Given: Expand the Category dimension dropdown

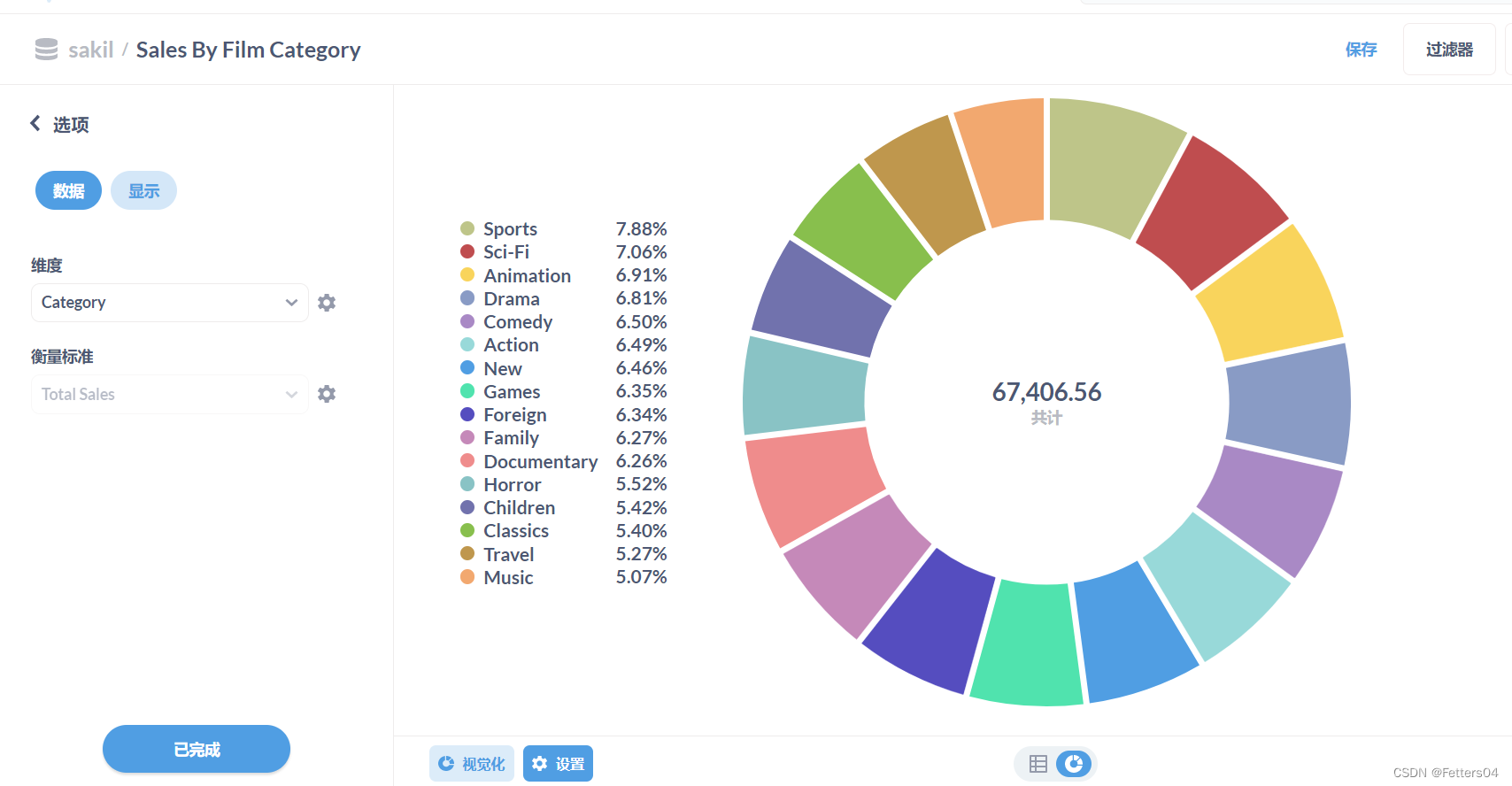Looking at the screenshot, I should [170, 303].
